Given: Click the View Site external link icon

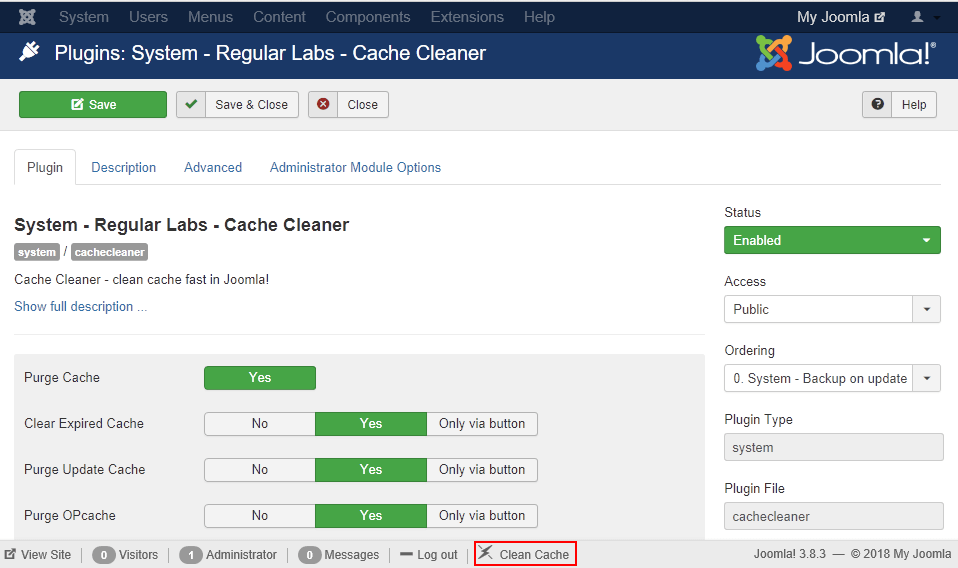Looking at the screenshot, I should coord(10,554).
